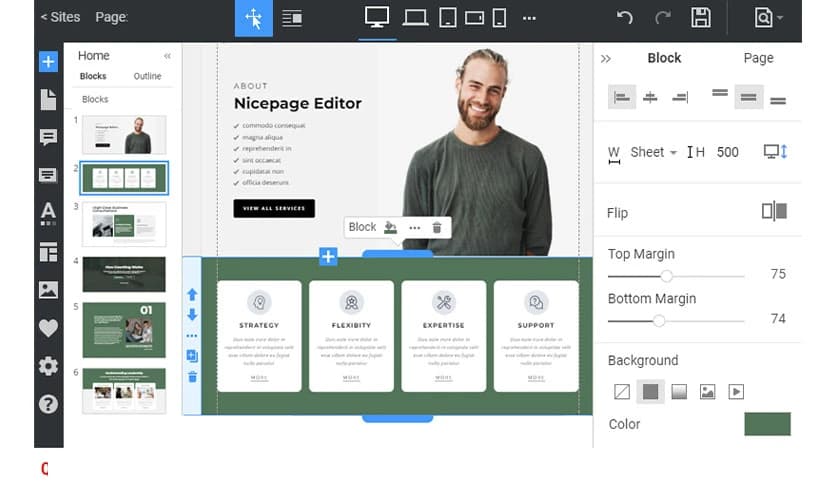Select the move pointer tool in top bar
The width and height of the screenshot is (836, 484).
click(254, 18)
